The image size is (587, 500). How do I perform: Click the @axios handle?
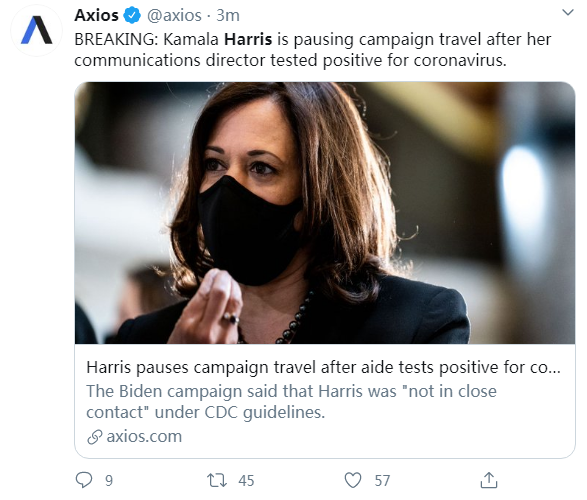[174, 16]
